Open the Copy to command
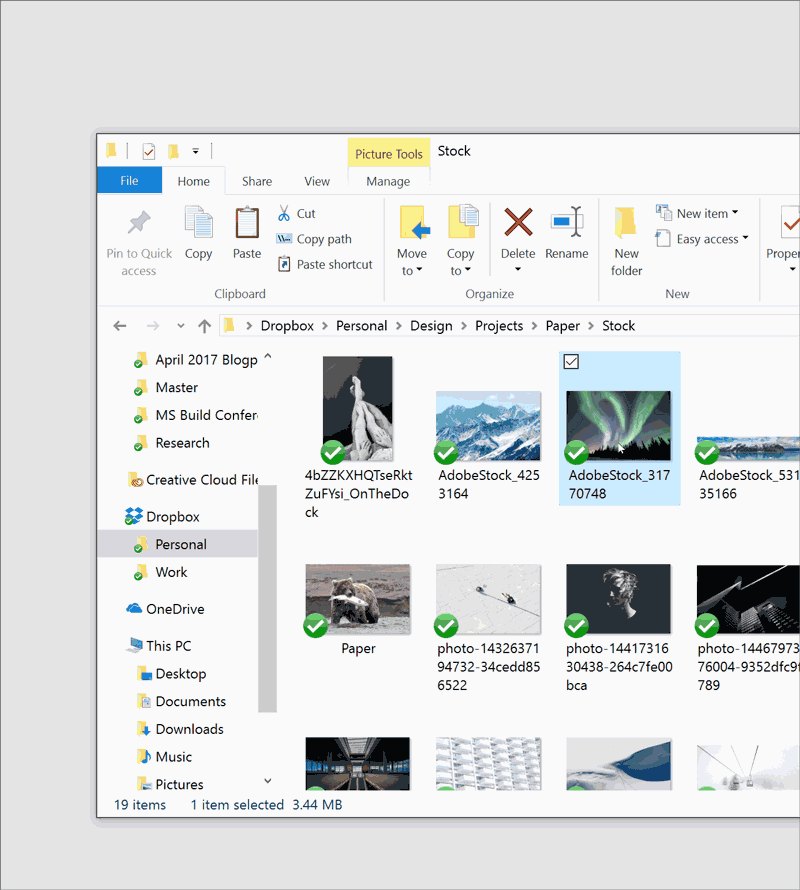 (x=460, y=241)
